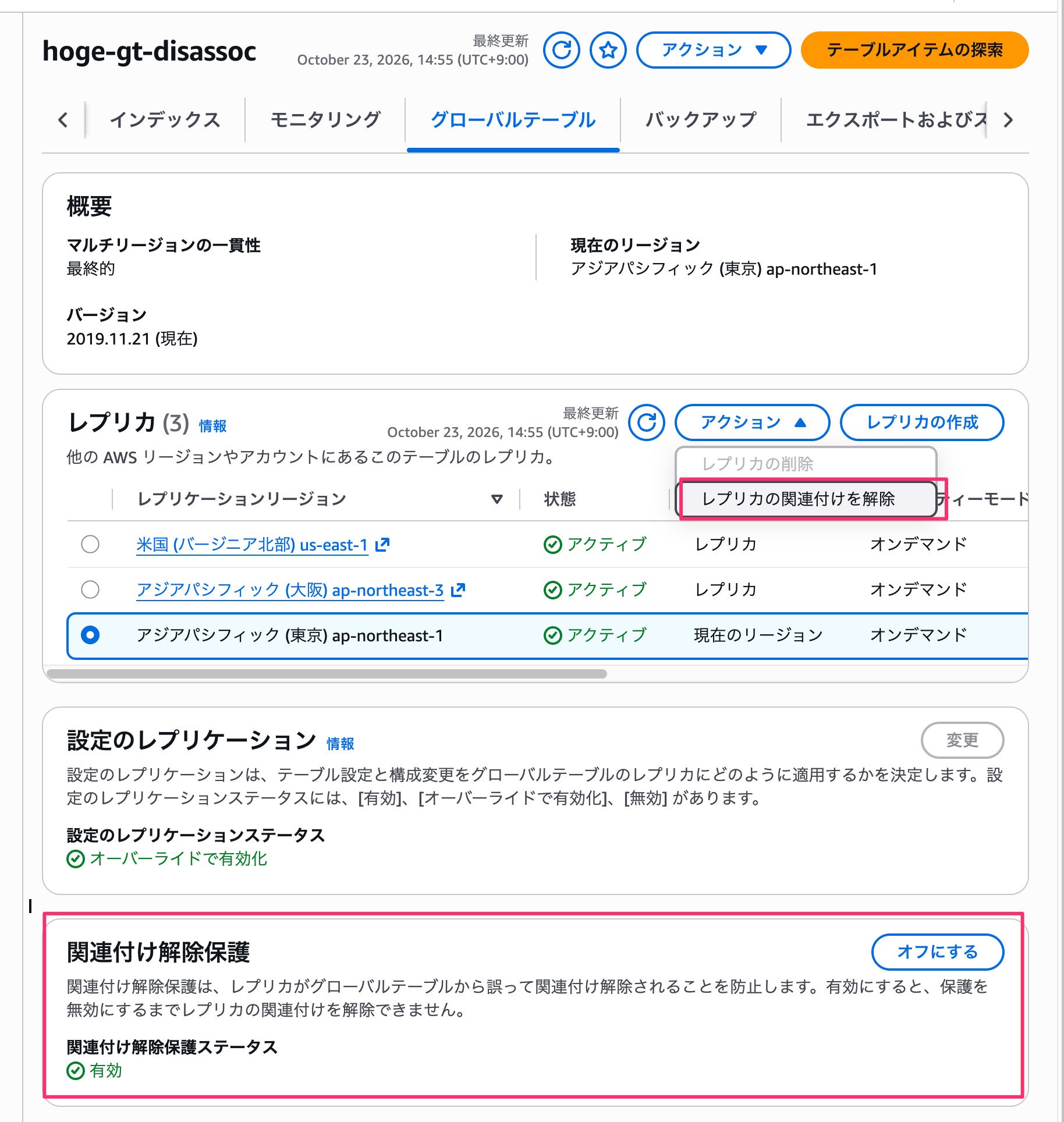This screenshot has width=1064, height=1122.
Task: Open 情報 link next to 設定のレプリケーション
Action: [x=341, y=744]
